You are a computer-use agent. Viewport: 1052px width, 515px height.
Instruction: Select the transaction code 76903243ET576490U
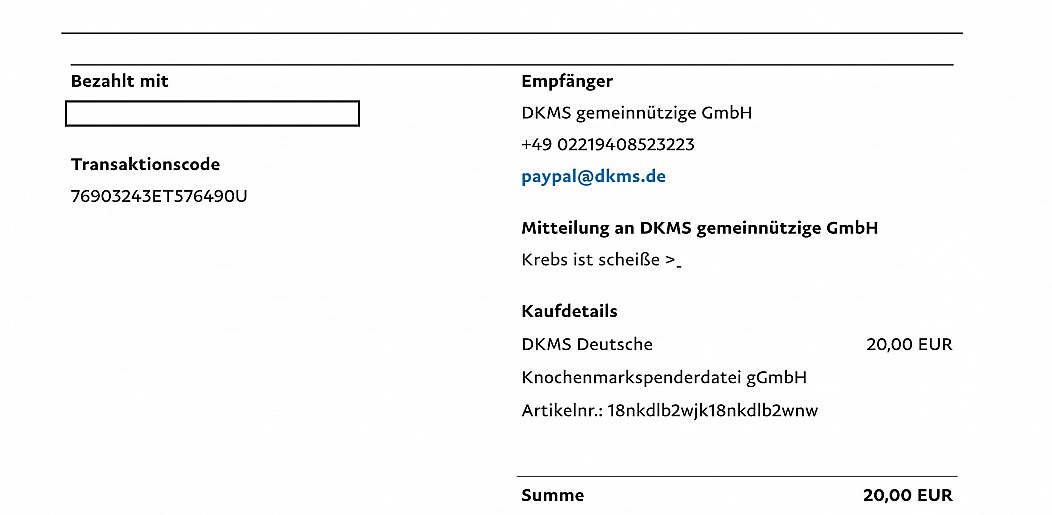[158, 196]
